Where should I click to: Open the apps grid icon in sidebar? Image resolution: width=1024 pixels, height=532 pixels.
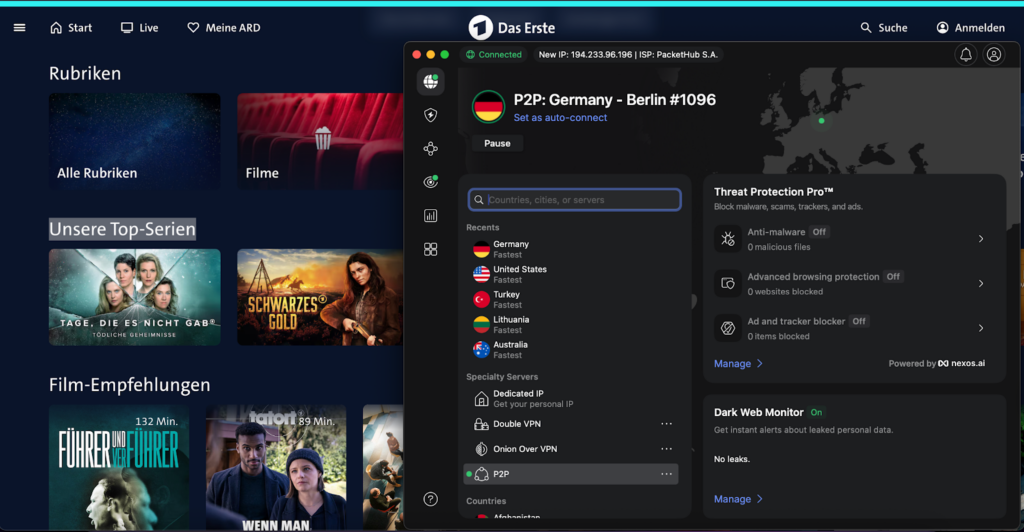click(x=430, y=249)
